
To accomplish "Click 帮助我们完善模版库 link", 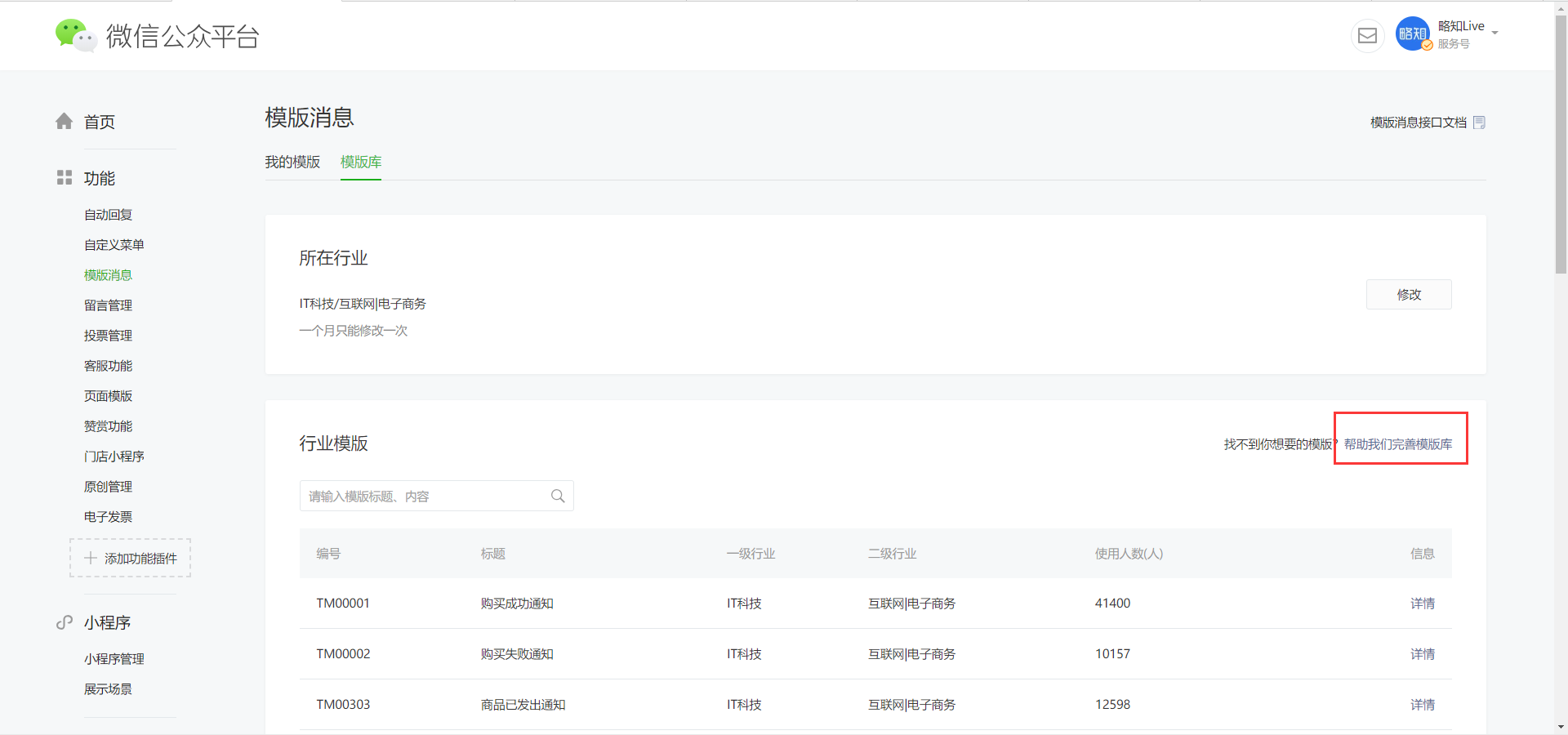I will 1398,444.
